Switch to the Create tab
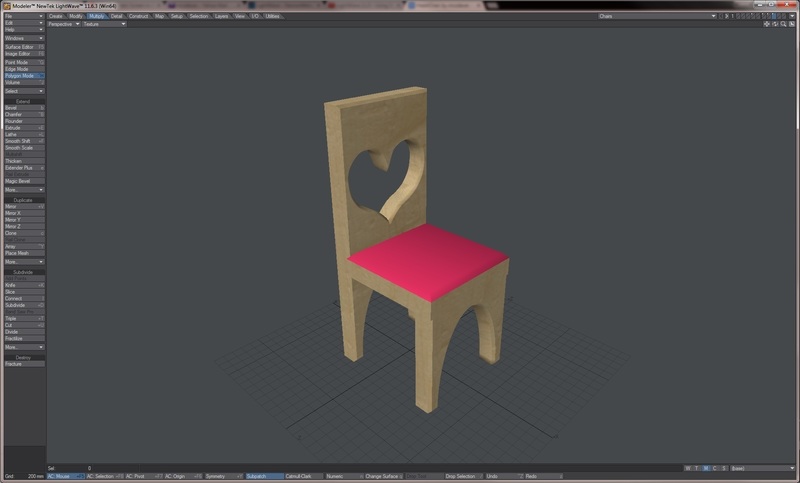 [x=56, y=16]
